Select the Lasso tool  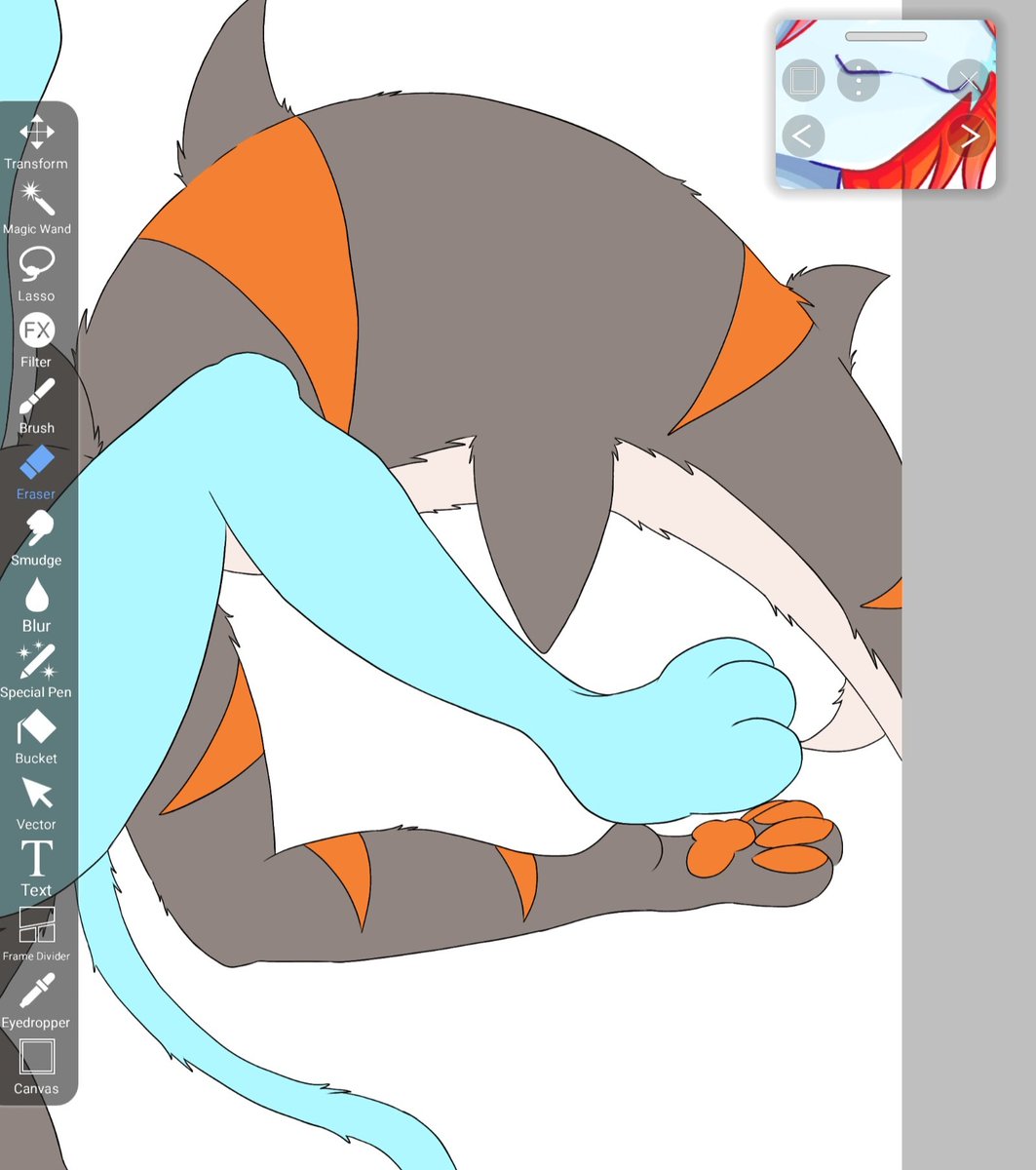(37, 274)
